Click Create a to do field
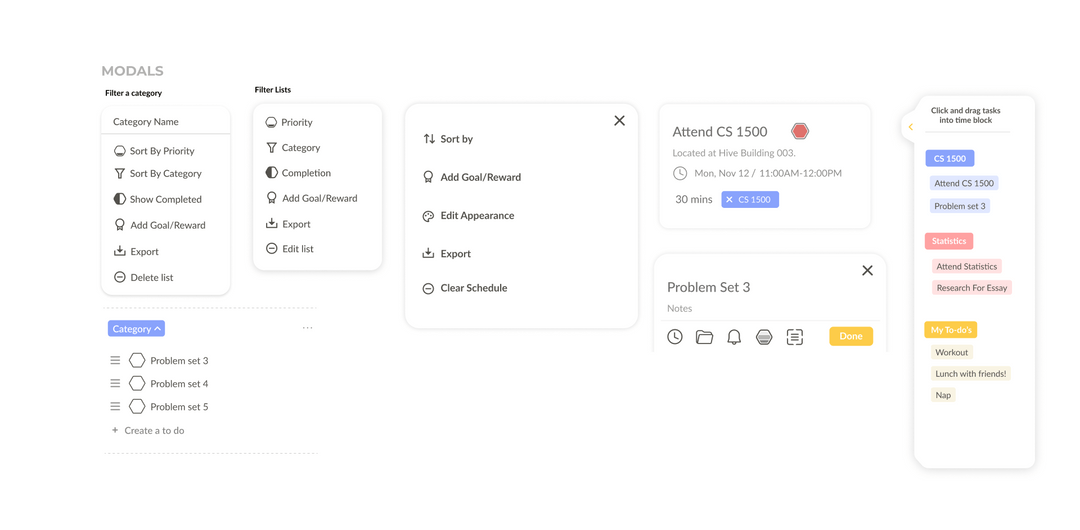This screenshot has width=1080, height=530. coord(148,430)
